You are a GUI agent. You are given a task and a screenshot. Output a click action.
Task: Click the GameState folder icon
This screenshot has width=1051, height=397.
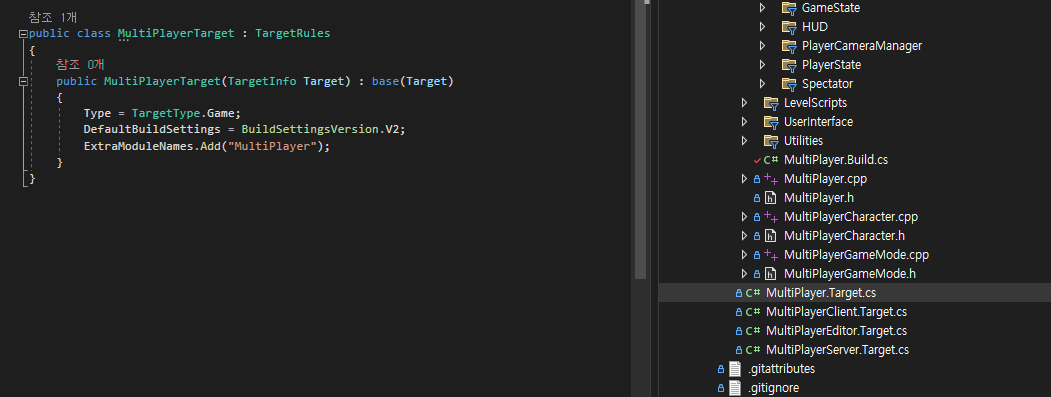pyautogui.click(x=789, y=8)
